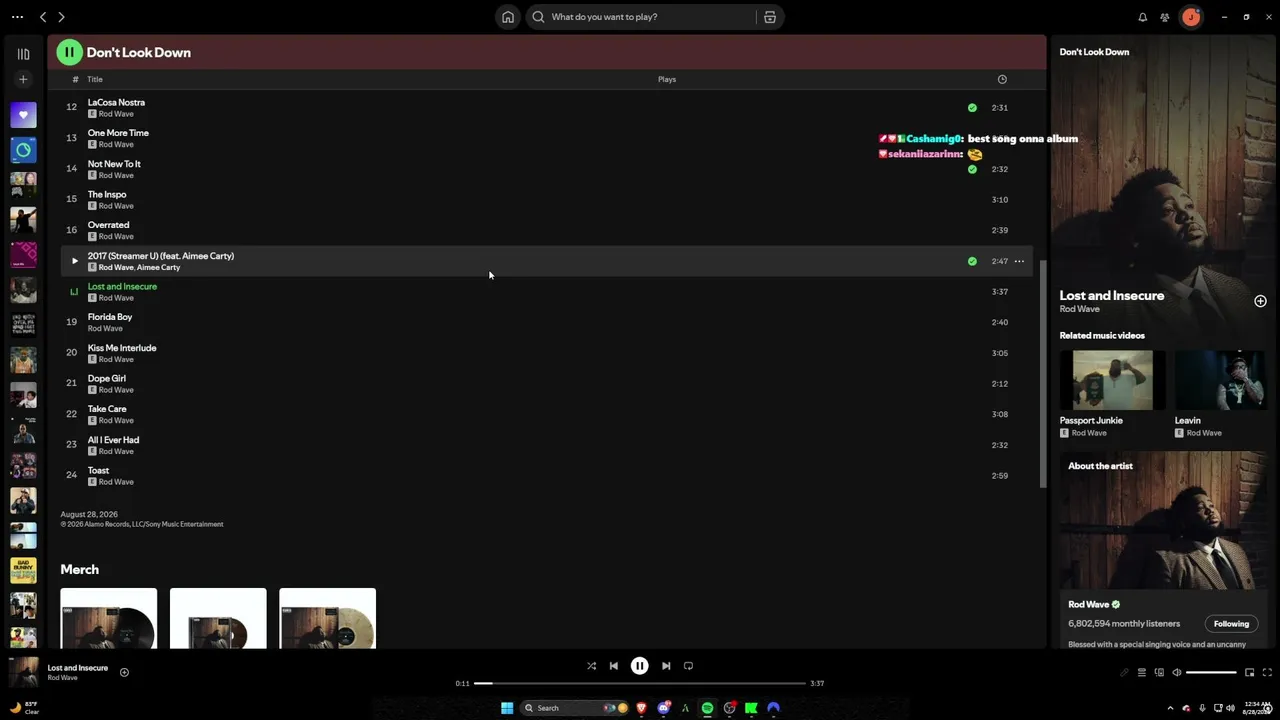This screenshot has width=1280, height=720.
Task: Open Kick app from taskbar
Action: tap(751, 708)
